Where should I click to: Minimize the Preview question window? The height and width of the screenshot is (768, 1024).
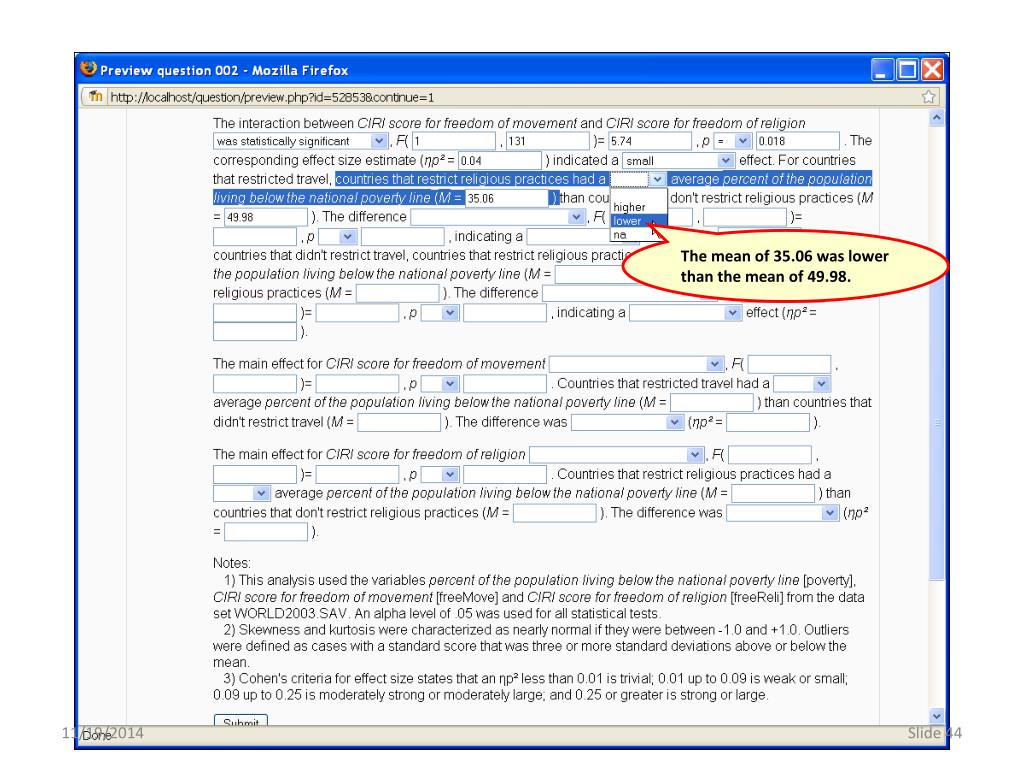pos(882,69)
